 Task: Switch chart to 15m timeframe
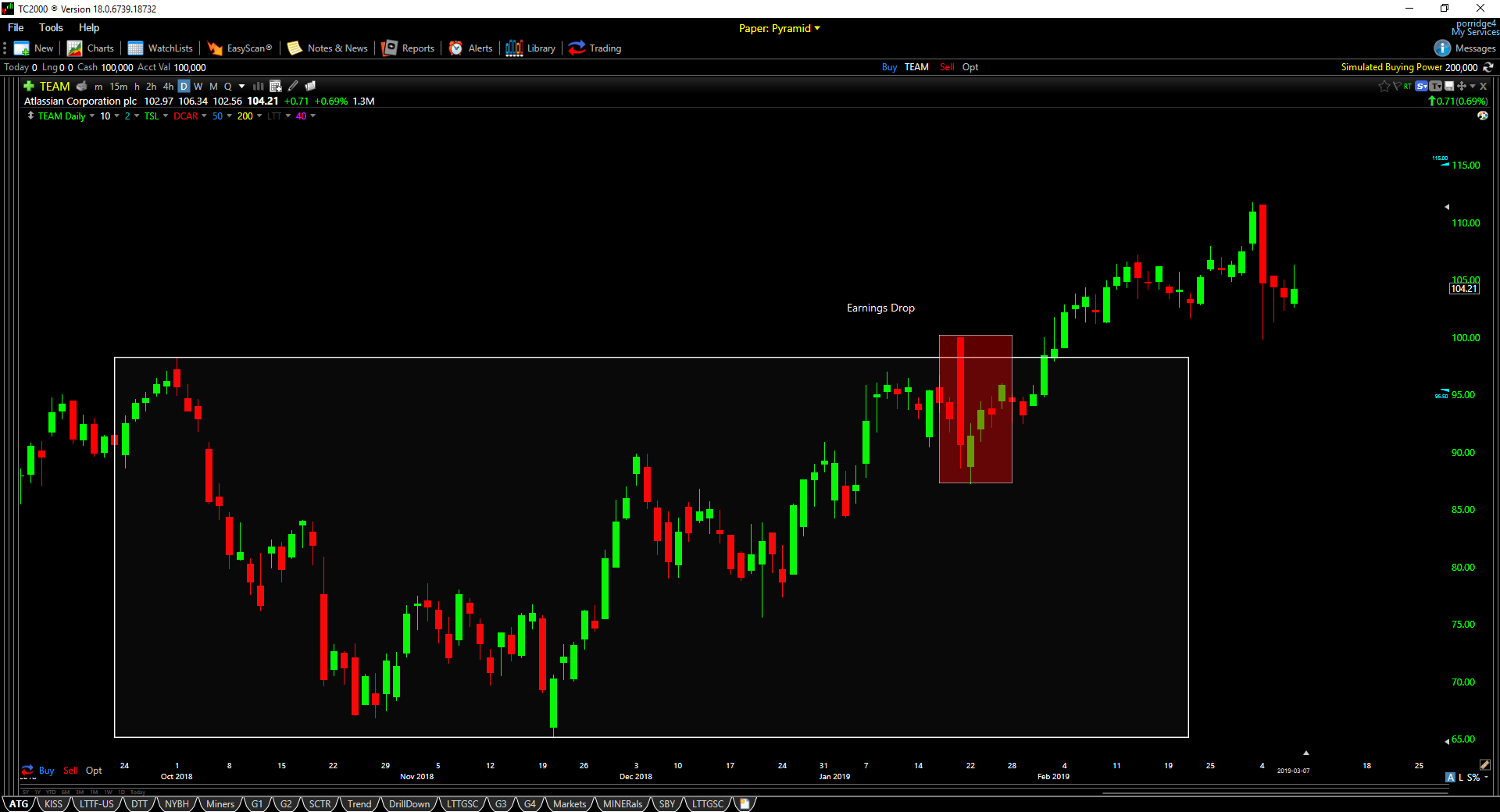[118, 87]
